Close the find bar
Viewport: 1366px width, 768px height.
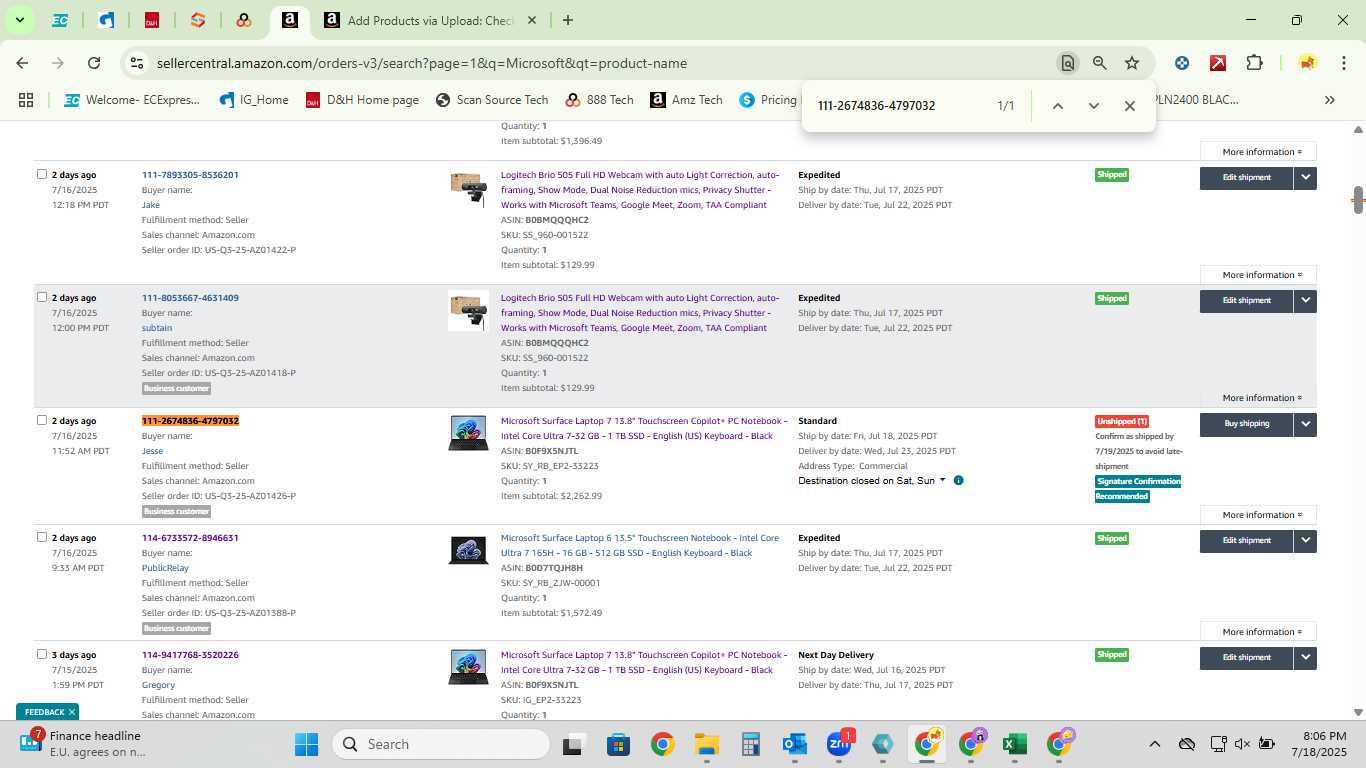[1129, 106]
